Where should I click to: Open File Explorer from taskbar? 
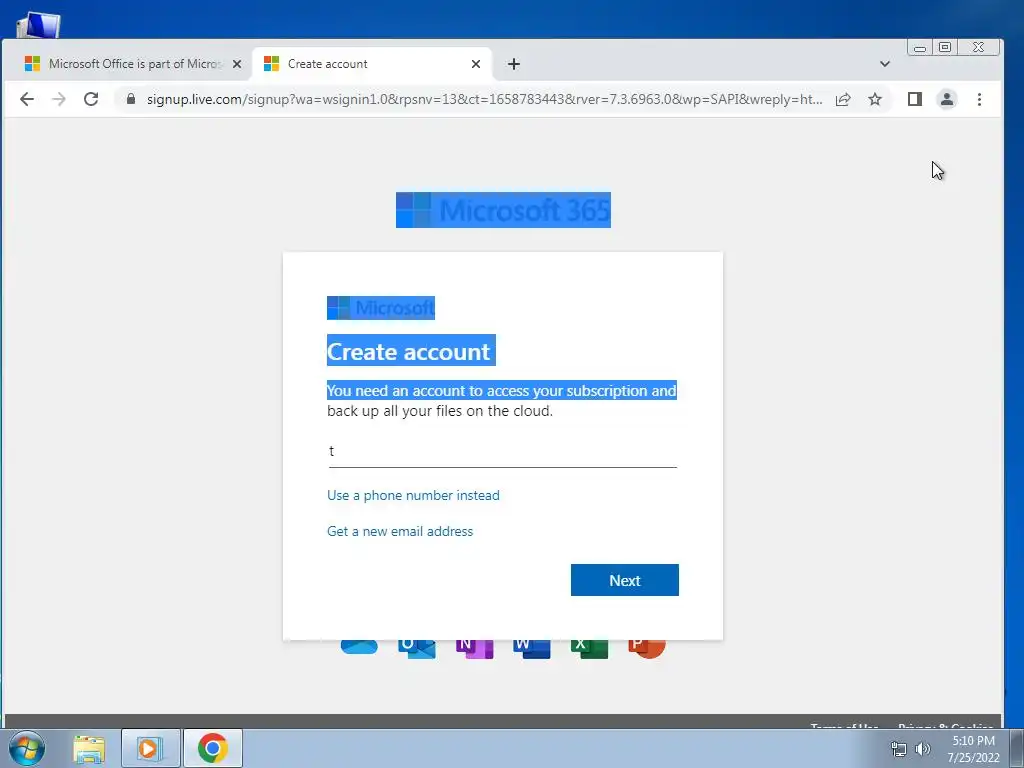[89, 749]
